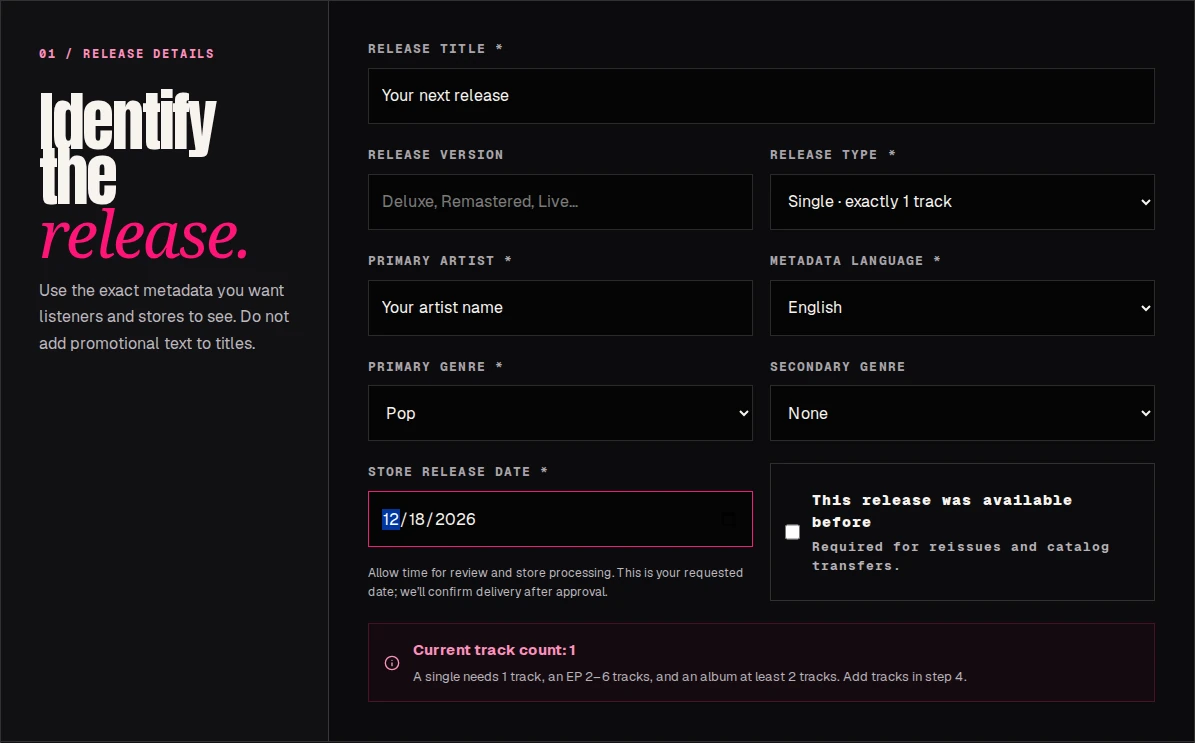Screen dimensions: 1195x743
Task: Select the day segment '18' in release date
Action: 417,519
